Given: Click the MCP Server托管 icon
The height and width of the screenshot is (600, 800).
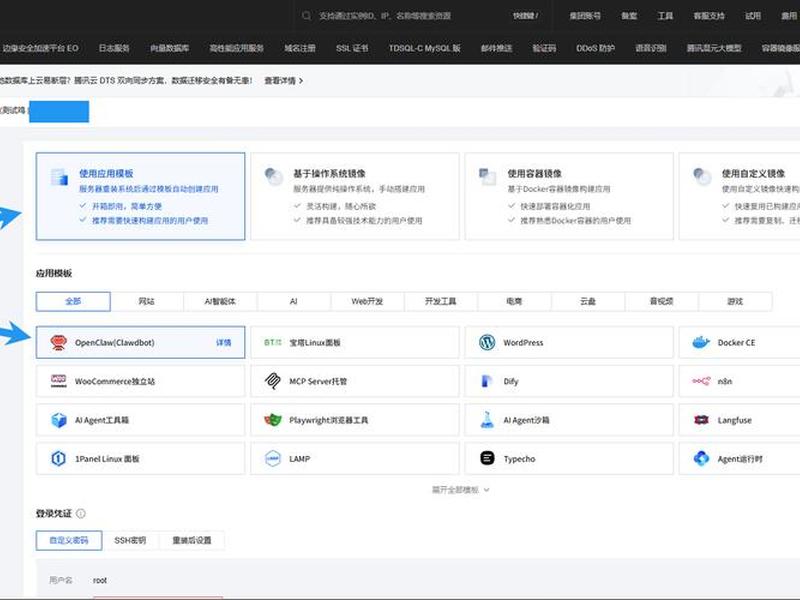Looking at the screenshot, I should pyautogui.click(x=273, y=381).
